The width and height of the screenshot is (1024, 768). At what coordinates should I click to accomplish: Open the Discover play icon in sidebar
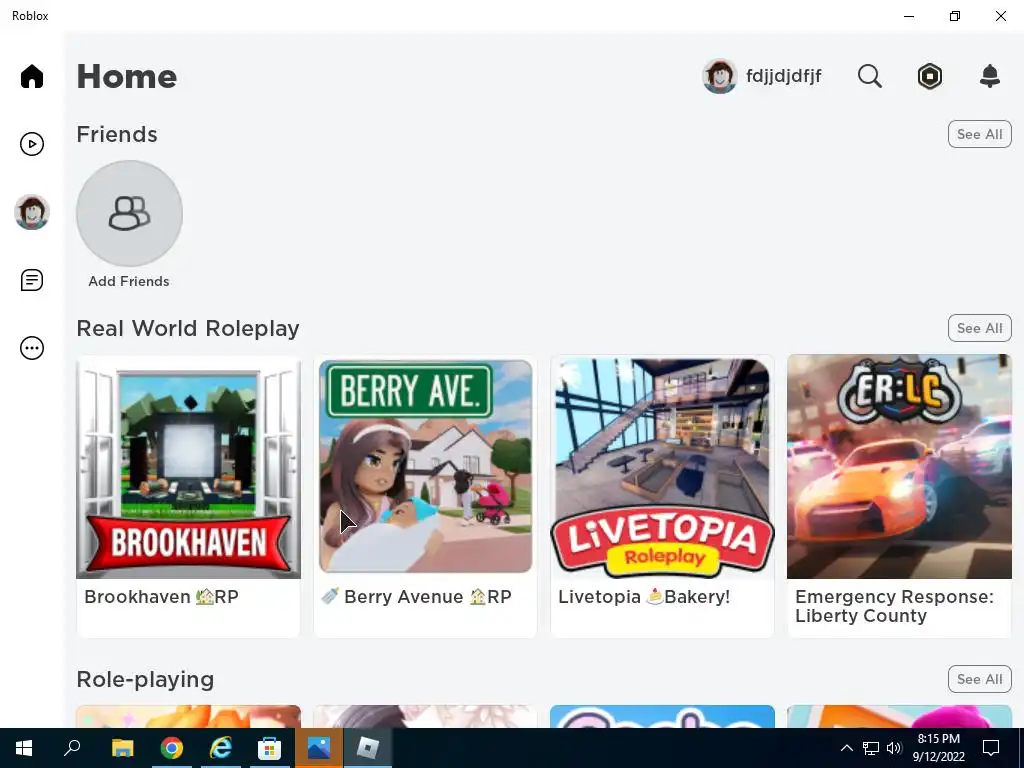[31, 144]
